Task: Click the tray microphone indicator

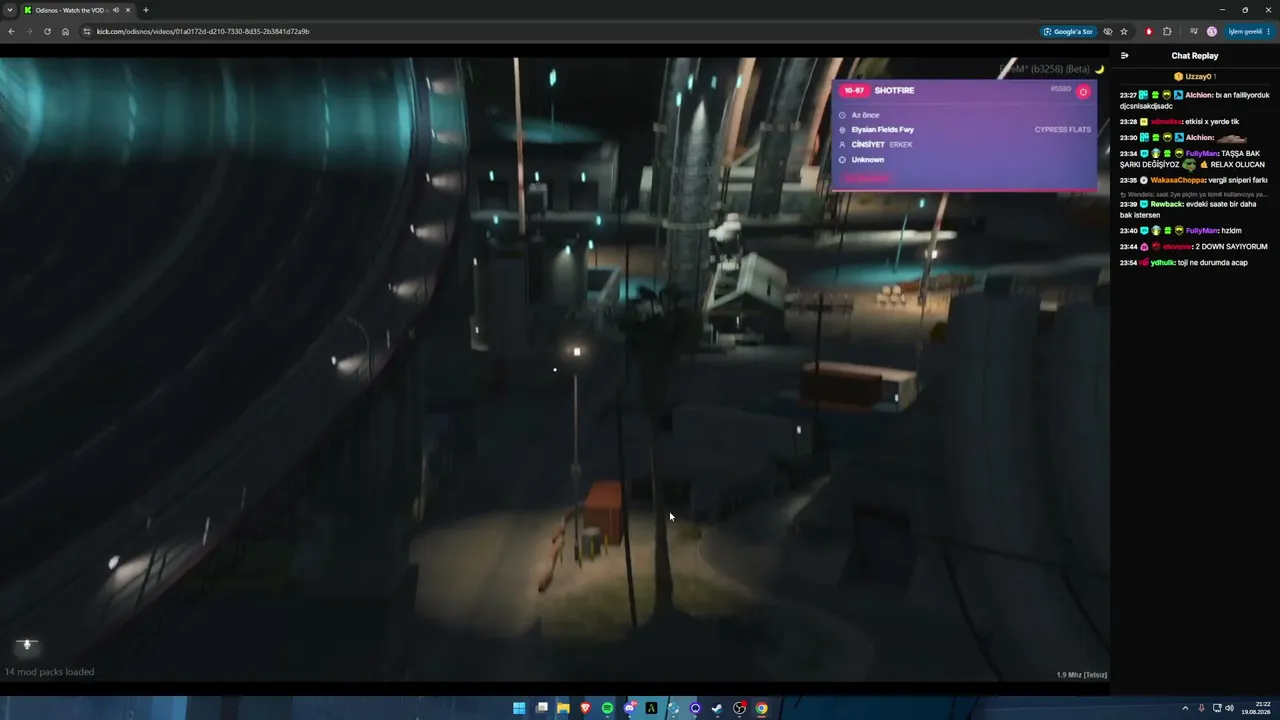Action: coord(1201,709)
